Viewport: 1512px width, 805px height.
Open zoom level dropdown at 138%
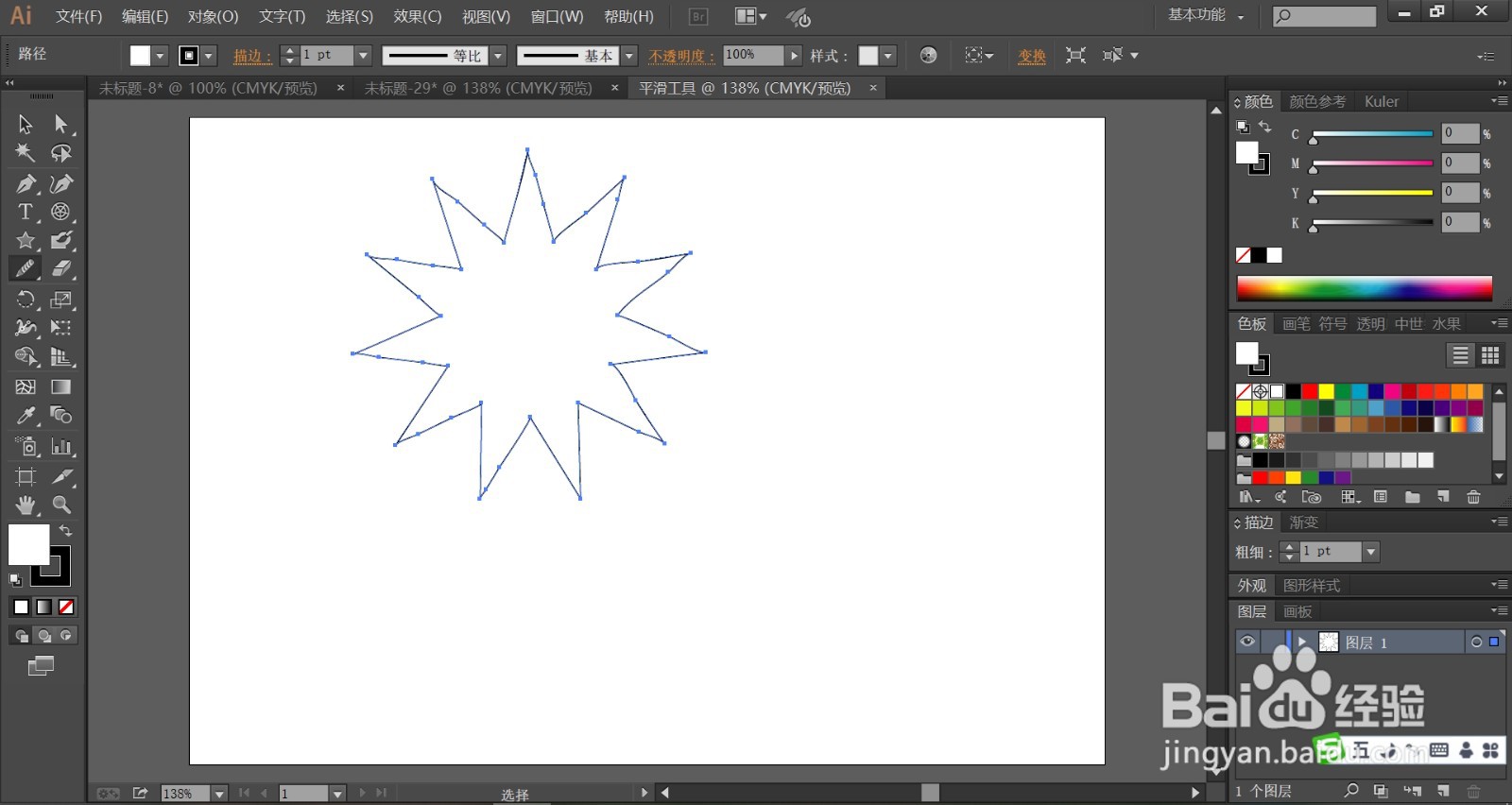(219, 794)
